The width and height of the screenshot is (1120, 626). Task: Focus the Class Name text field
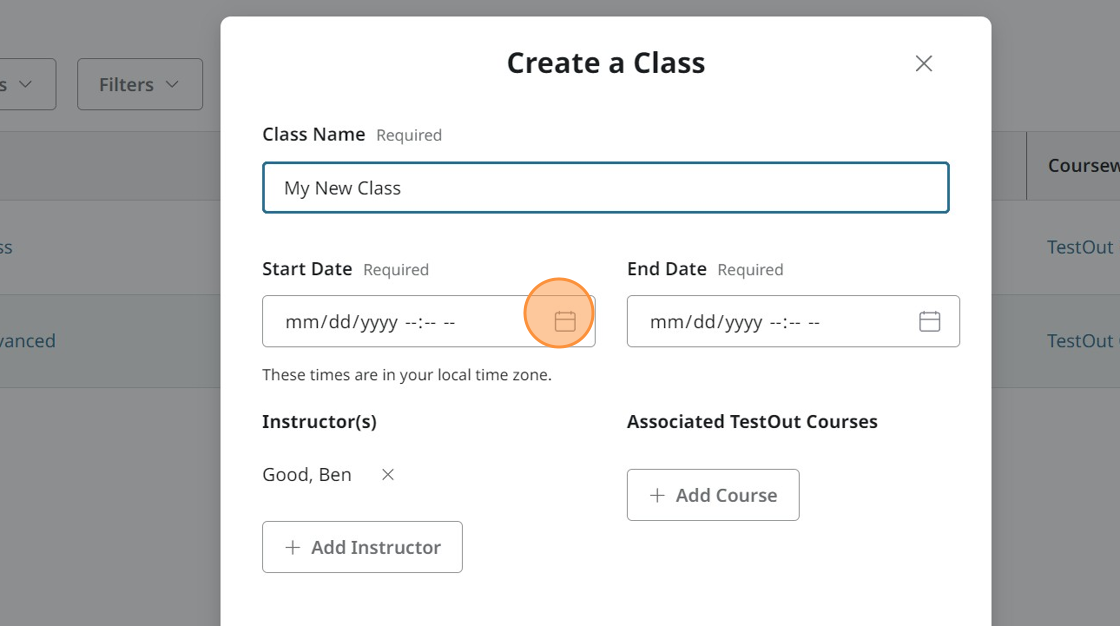pos(605,188)
